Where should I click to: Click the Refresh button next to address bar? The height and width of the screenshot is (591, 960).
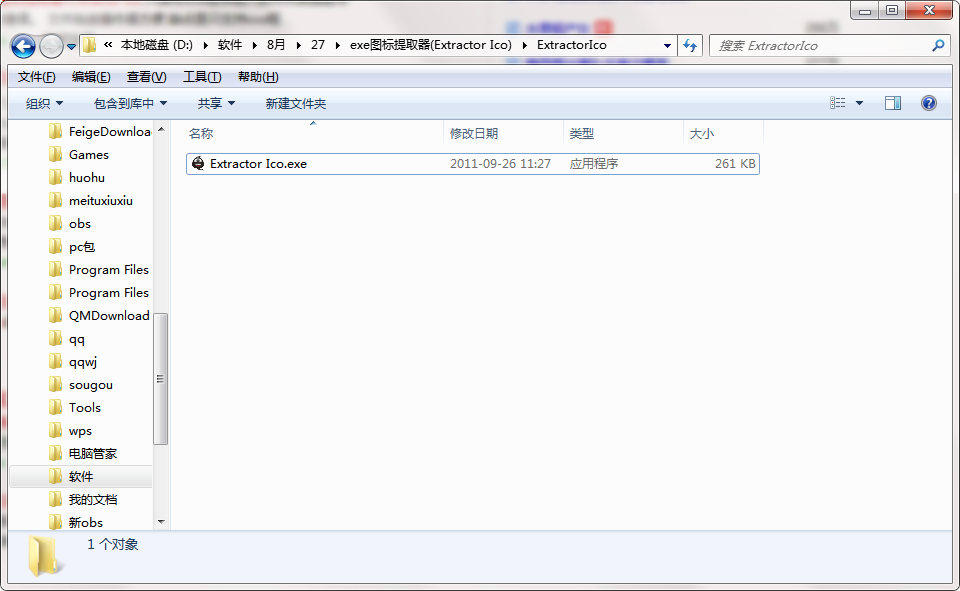[x=690, y=45]
